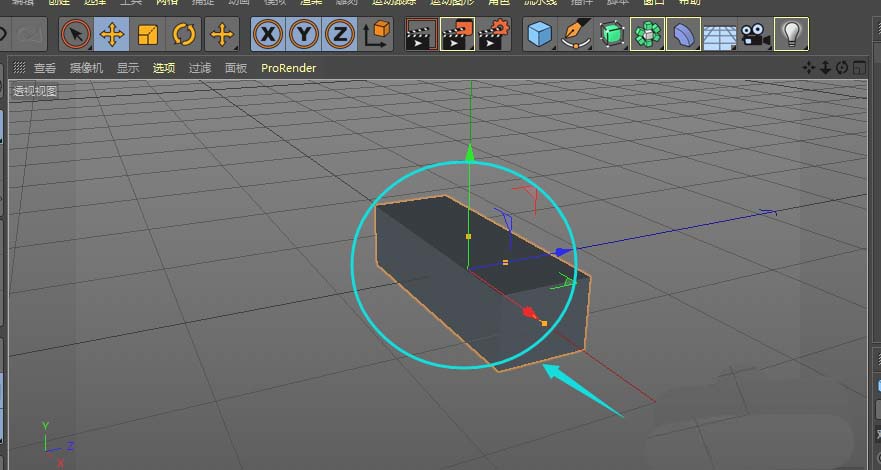Open the 摄像机 viewport menu
Viewport: 881px width, 470px height.
point(86,68)
